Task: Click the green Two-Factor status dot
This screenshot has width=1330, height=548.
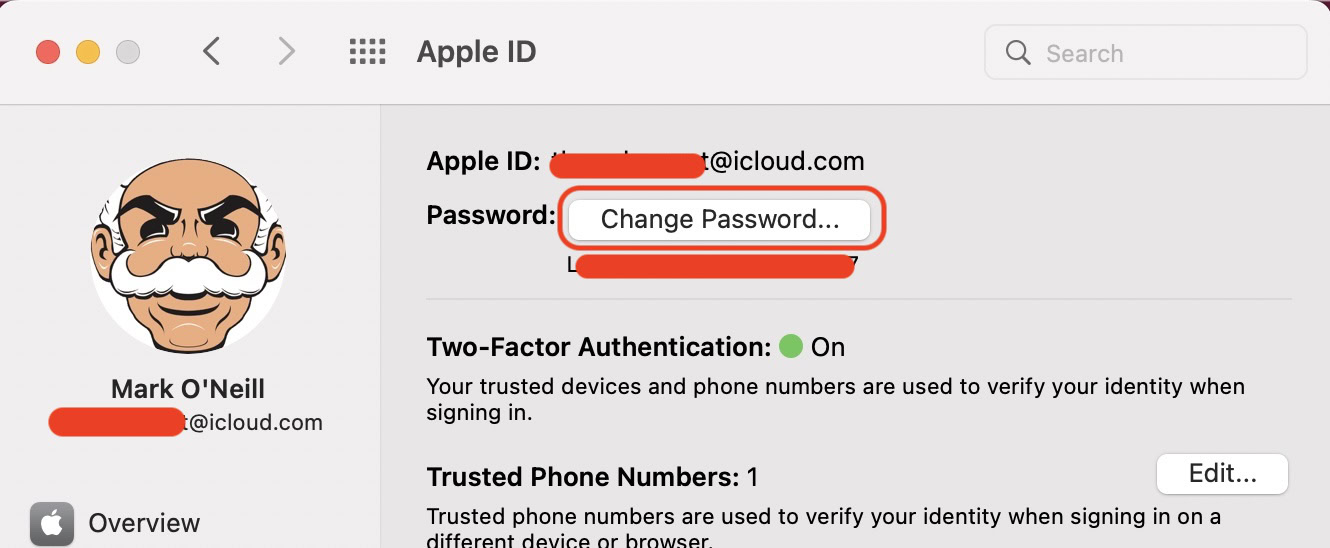Action: click(x=790, y=347)
